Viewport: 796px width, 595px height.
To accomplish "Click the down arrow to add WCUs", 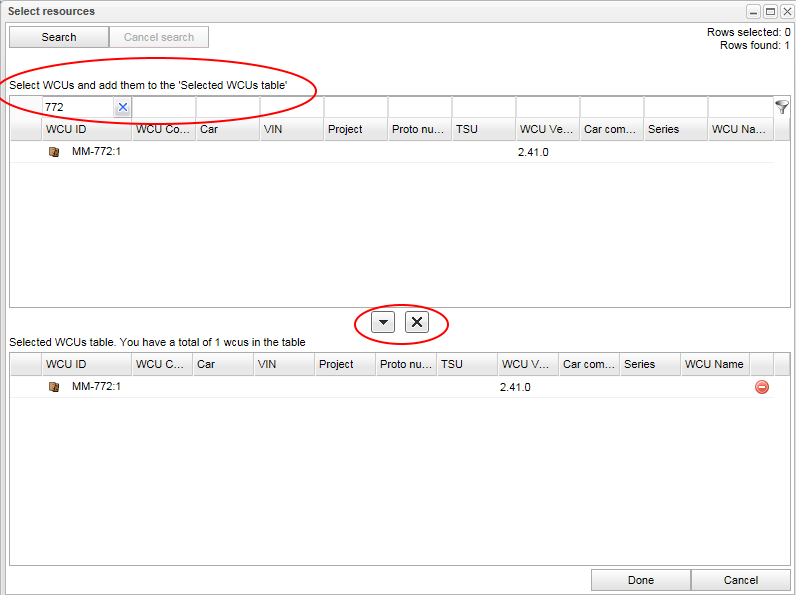I will point(383,322).
